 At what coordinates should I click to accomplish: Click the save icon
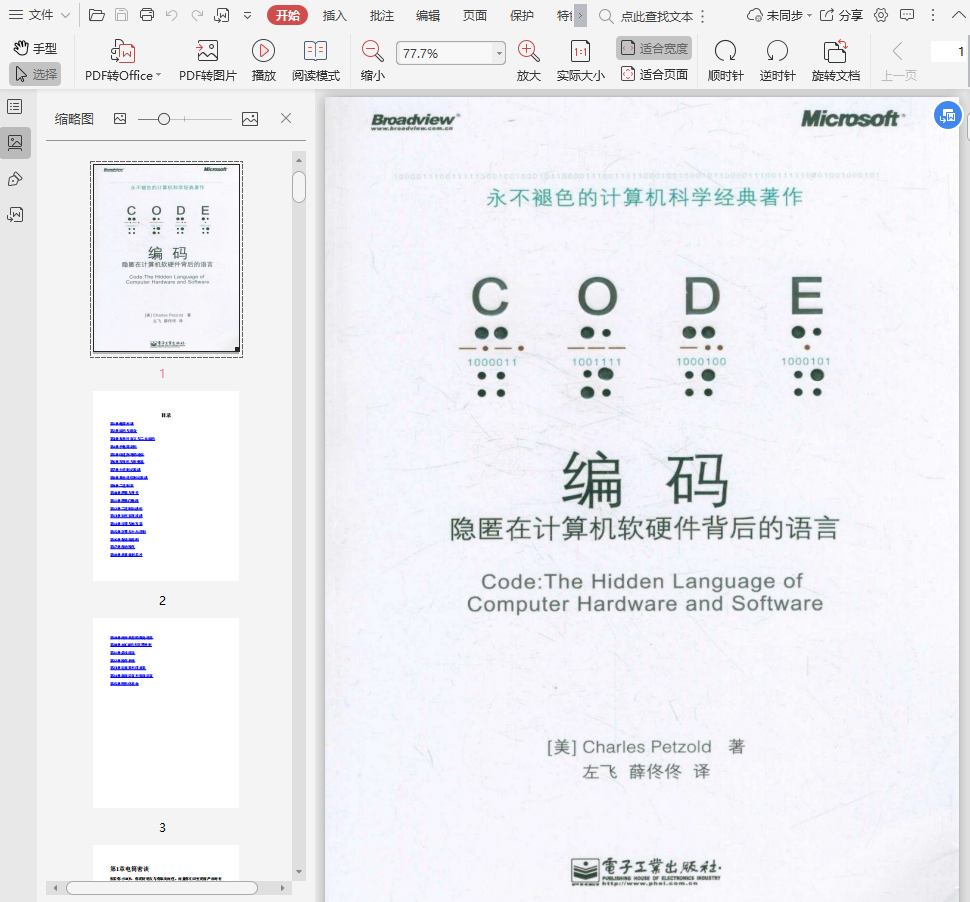click(122, 15)
